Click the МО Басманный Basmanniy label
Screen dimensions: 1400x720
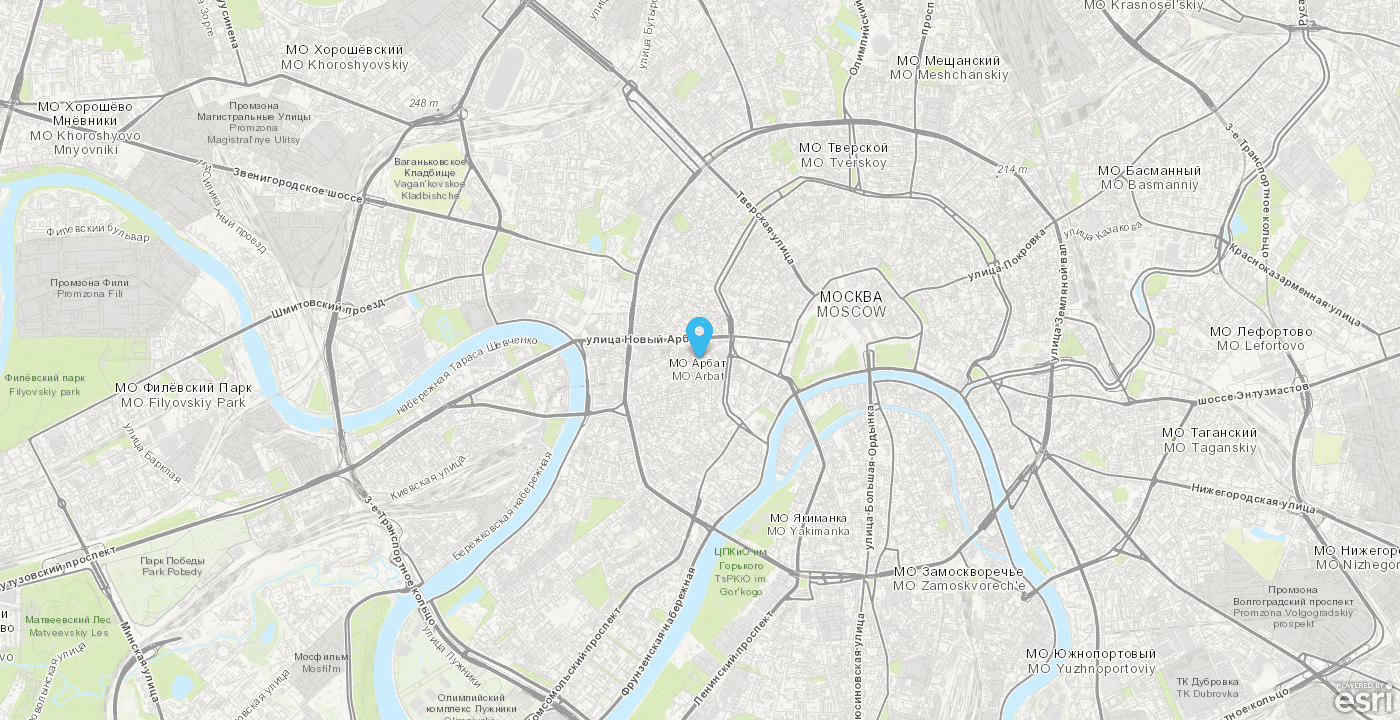1149,178
